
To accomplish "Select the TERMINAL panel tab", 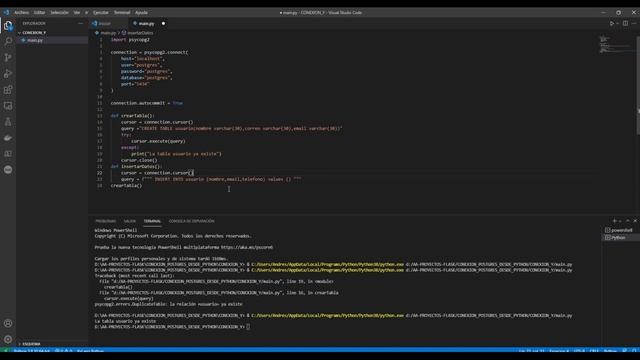I will coord(152,221).
